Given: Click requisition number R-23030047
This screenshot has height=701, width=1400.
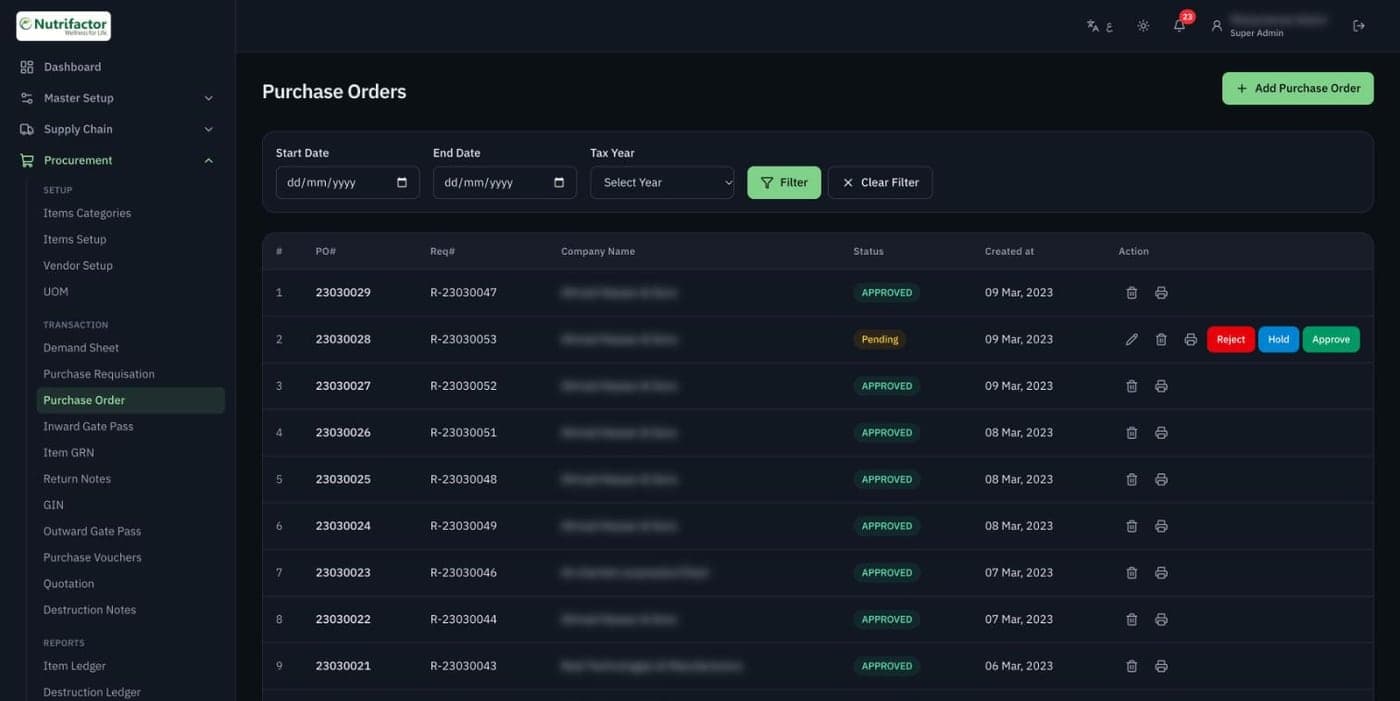Looking at the screenshot, I should (463, 293).
